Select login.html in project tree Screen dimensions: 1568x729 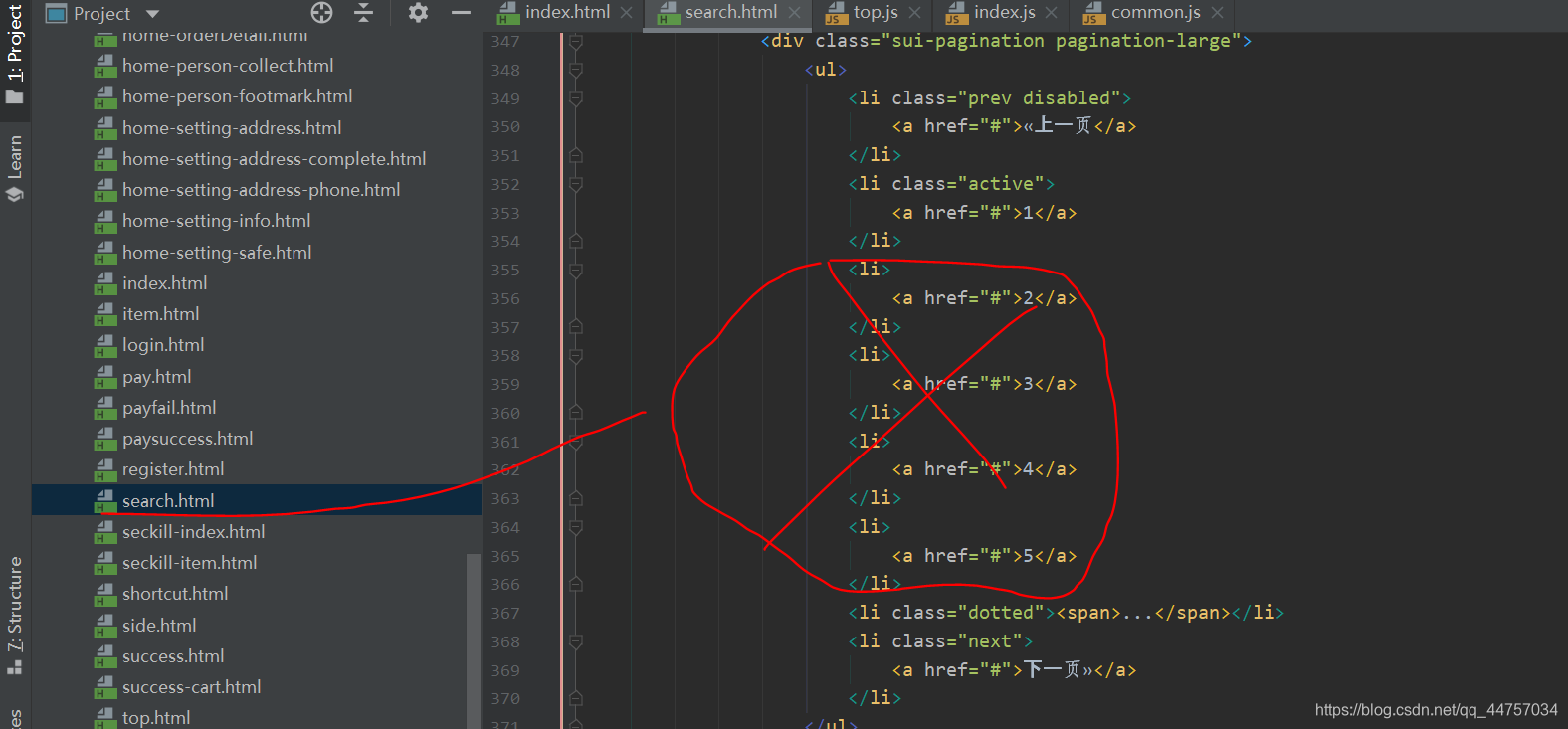163,345
